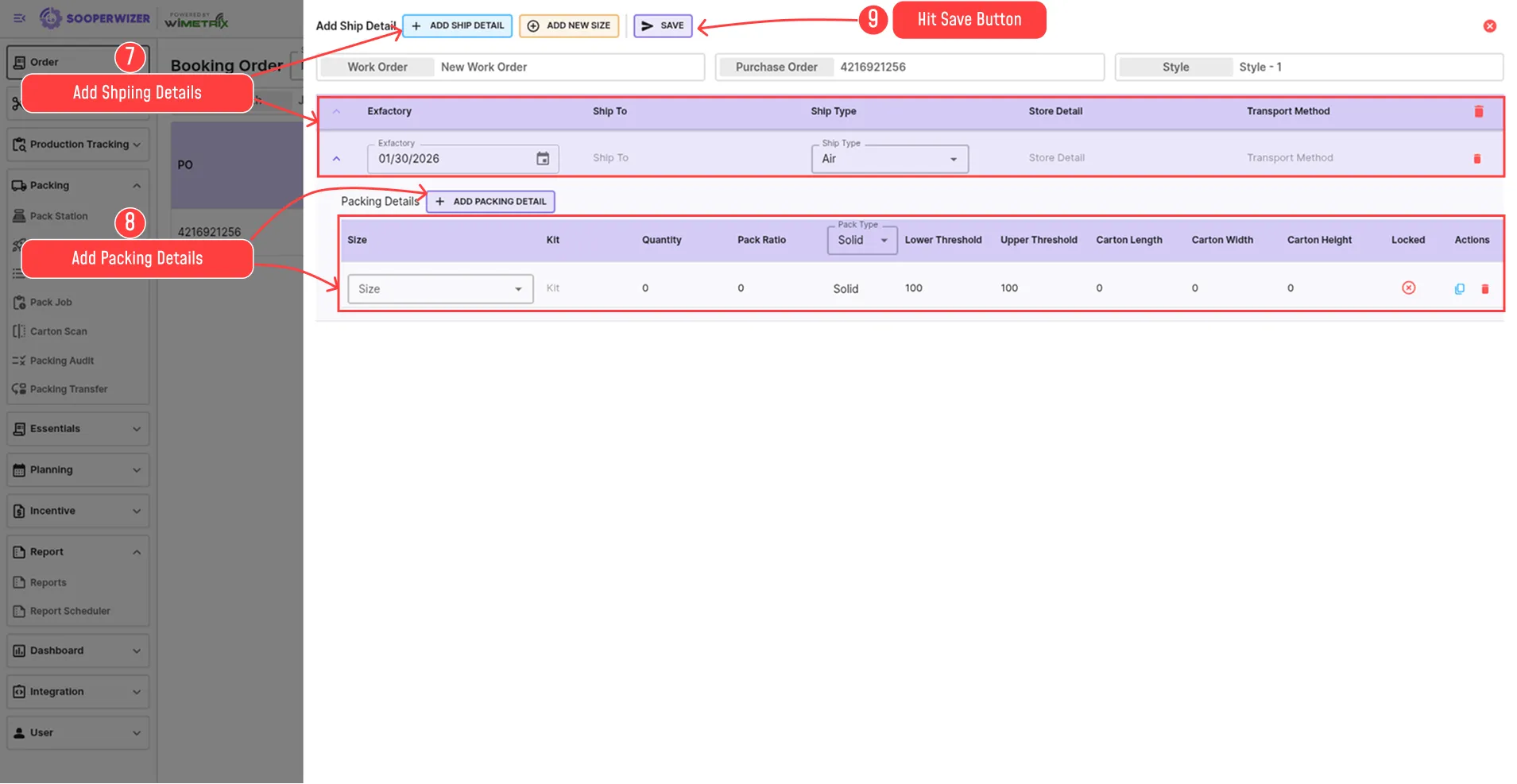Delete the packing detail row with trash icon
This screenshot has width=1517, height=784.
click(1485, 289)
